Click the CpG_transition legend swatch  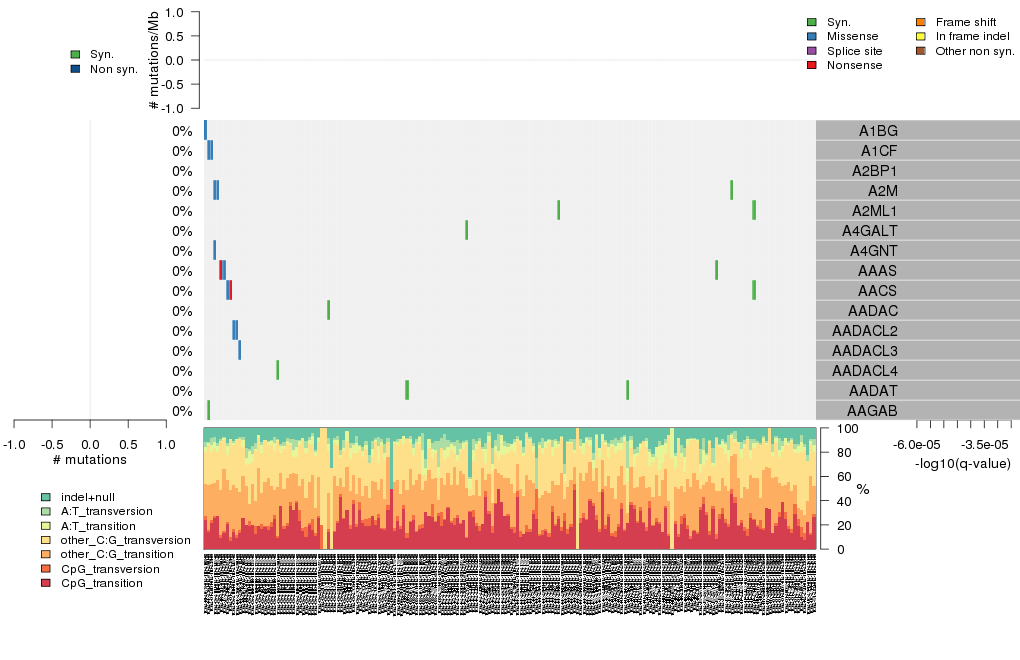pyautogui.click(x=46, y=583)
